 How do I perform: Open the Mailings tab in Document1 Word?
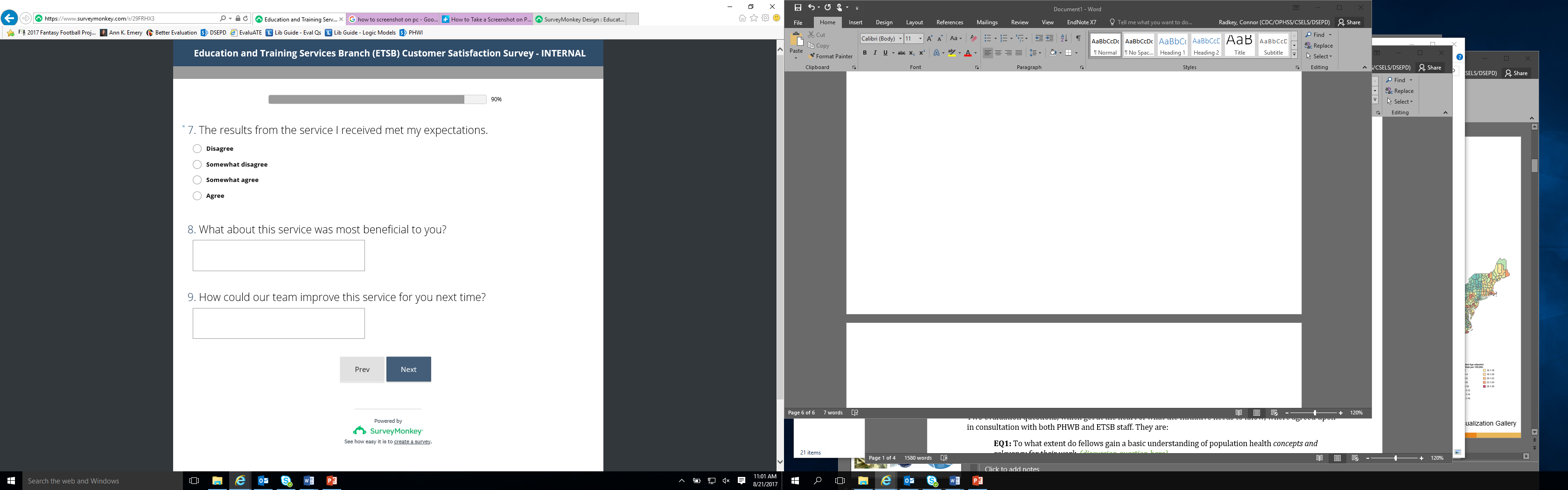pos(987,22)
